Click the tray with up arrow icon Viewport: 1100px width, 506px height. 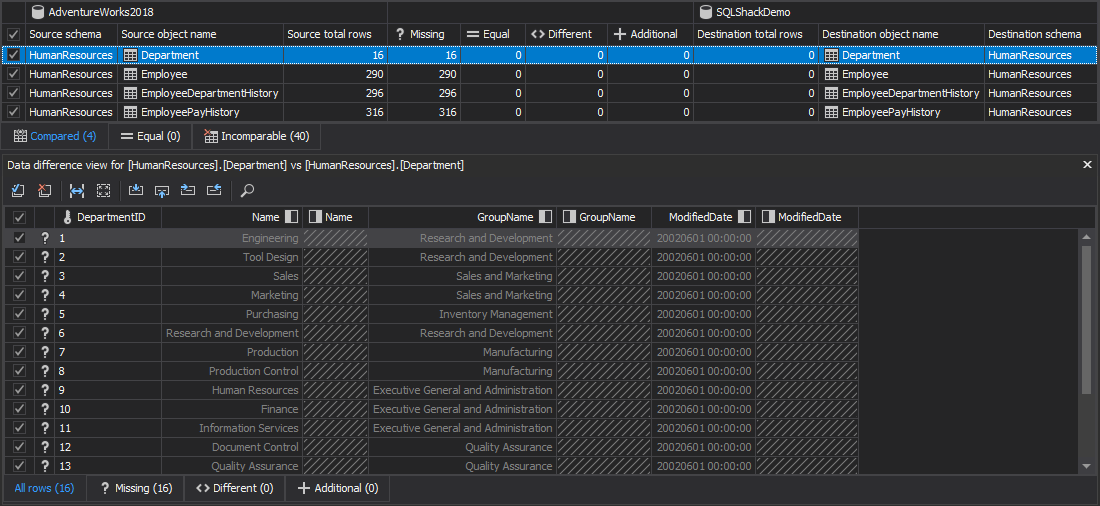162,190
